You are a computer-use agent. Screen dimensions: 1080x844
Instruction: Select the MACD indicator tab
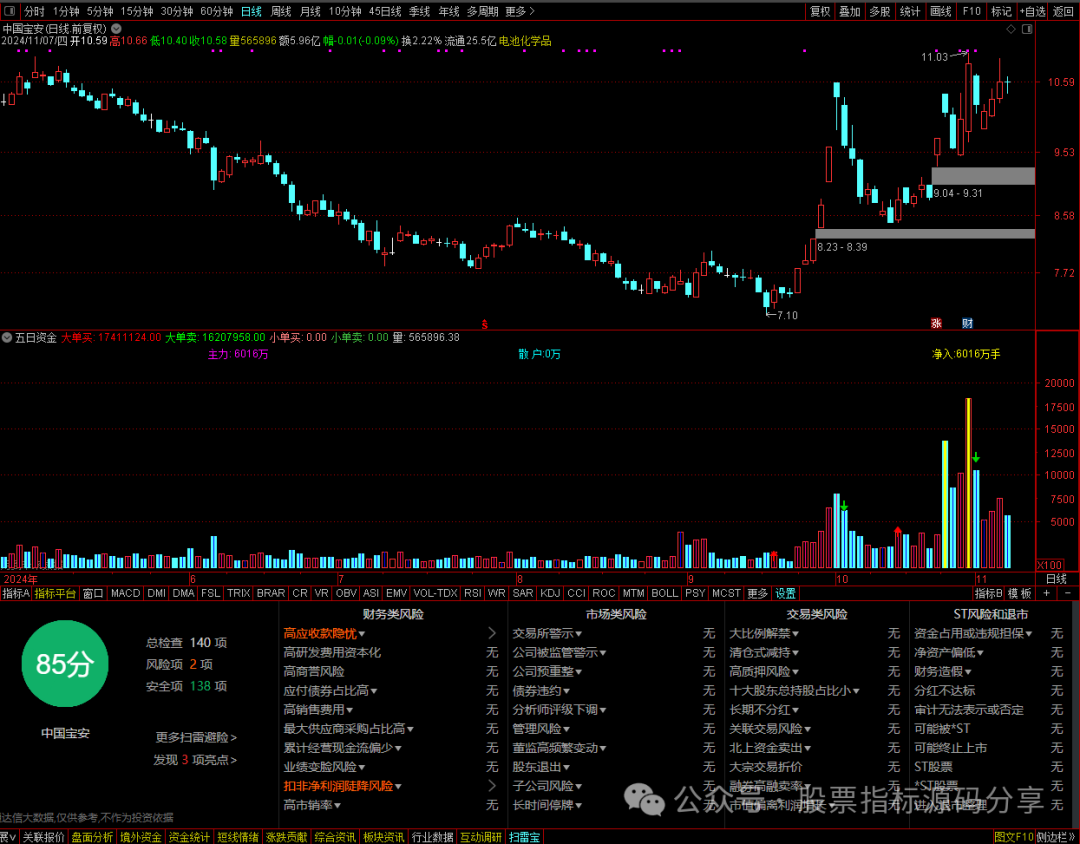coord(125,593)
